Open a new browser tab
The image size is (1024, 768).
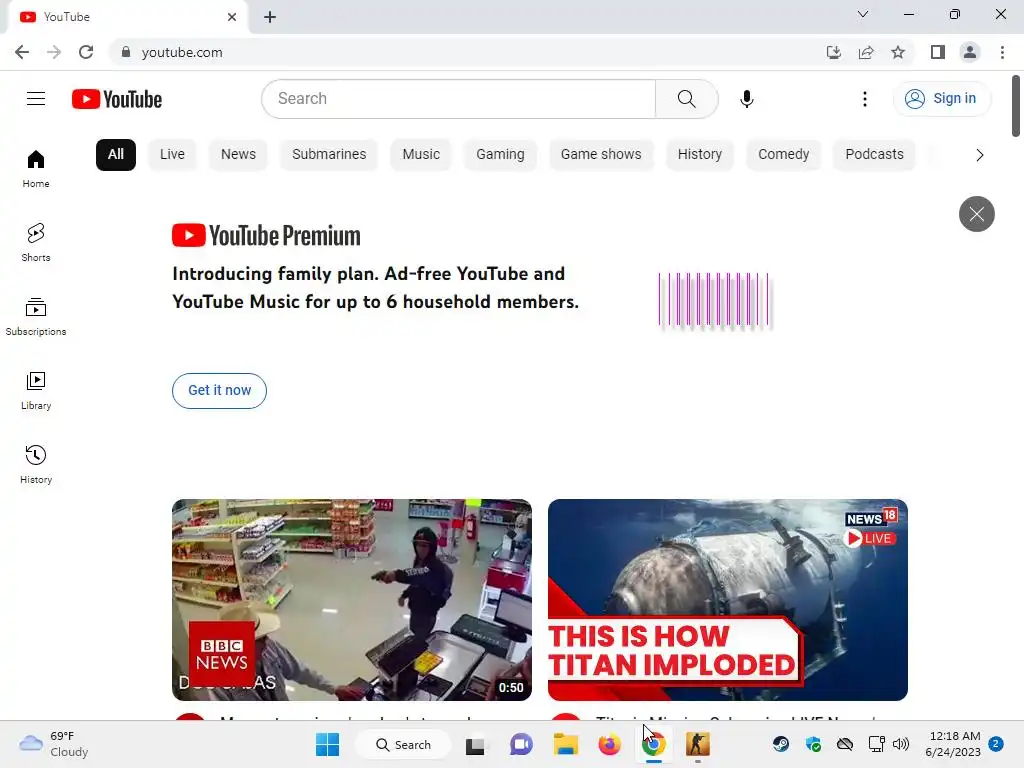(270, 17)
